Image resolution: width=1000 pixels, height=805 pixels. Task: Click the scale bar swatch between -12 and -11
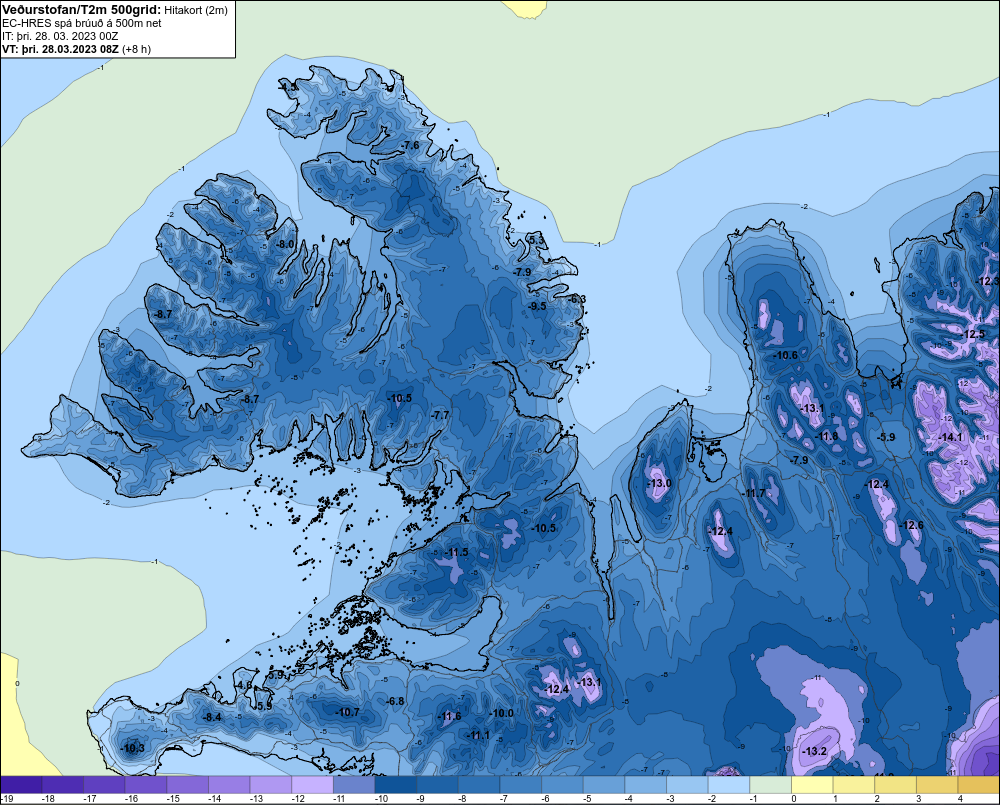click(x=312, y=785)
